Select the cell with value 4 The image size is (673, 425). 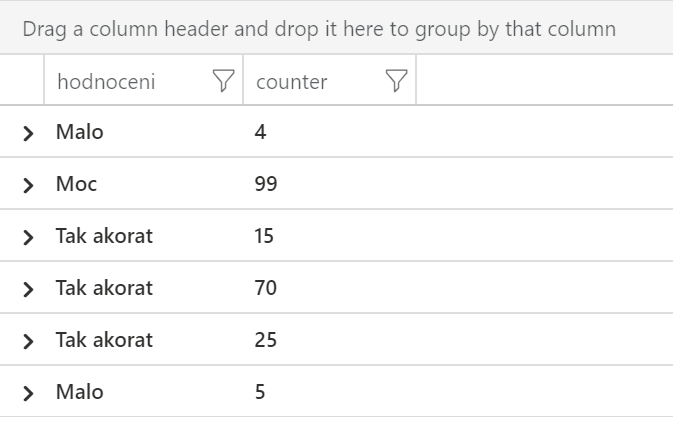pos(329,131)
